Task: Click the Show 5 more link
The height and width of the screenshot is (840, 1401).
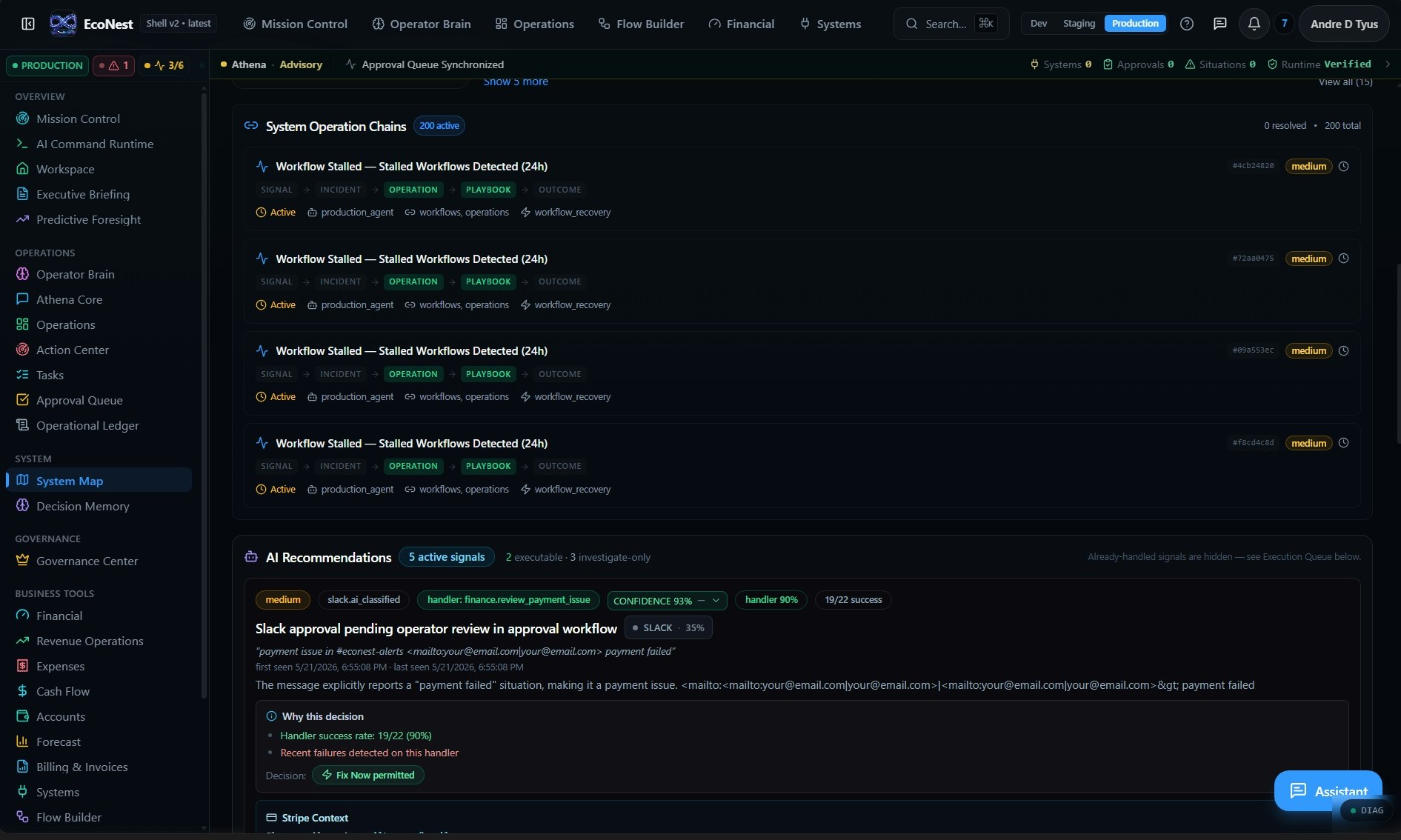Action: point(516,82)
